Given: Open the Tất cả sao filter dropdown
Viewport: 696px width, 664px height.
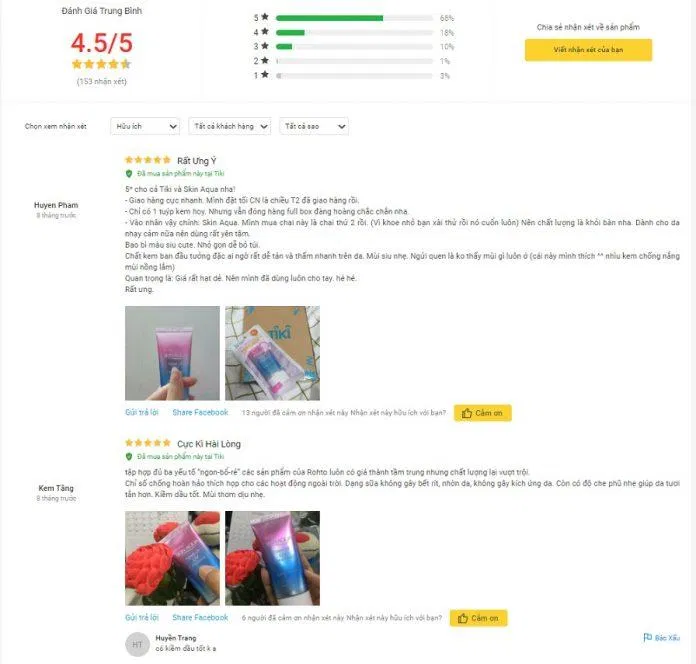Looking at the screenshot, I should 314,126.
